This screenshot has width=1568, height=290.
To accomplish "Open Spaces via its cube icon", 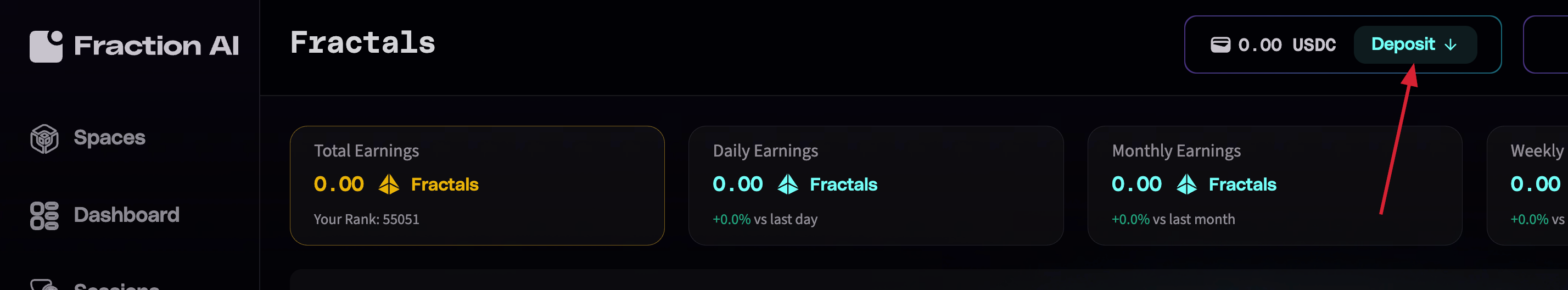I will coord(44,138).
